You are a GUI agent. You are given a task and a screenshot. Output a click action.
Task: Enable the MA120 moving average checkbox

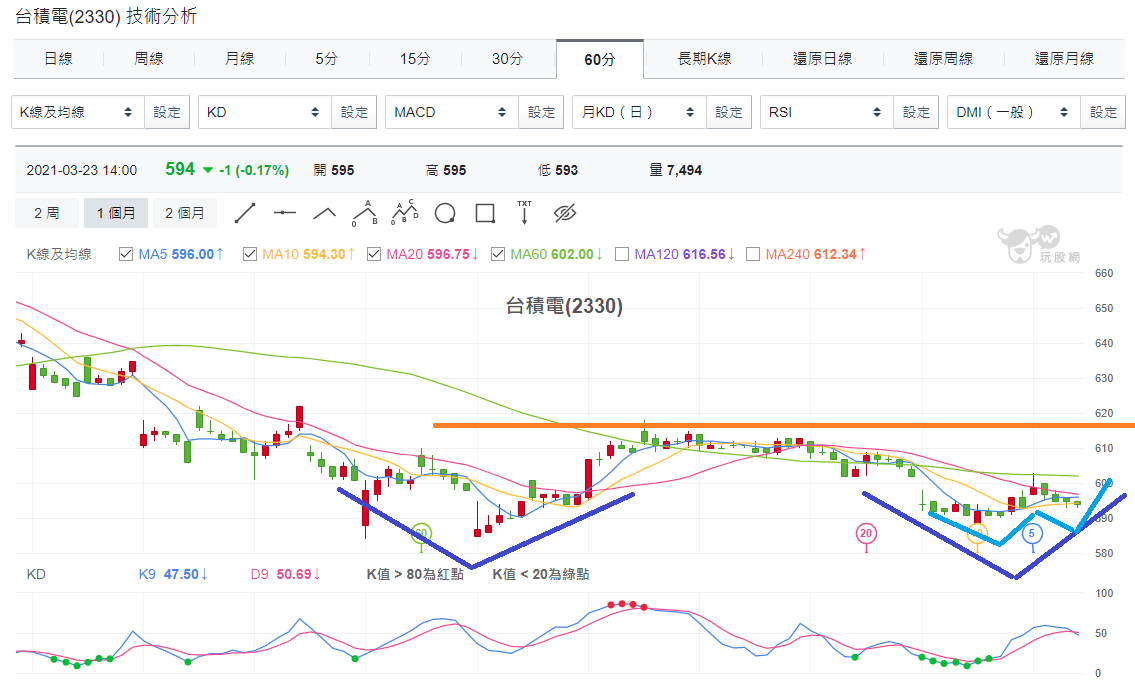coord(621,254)
